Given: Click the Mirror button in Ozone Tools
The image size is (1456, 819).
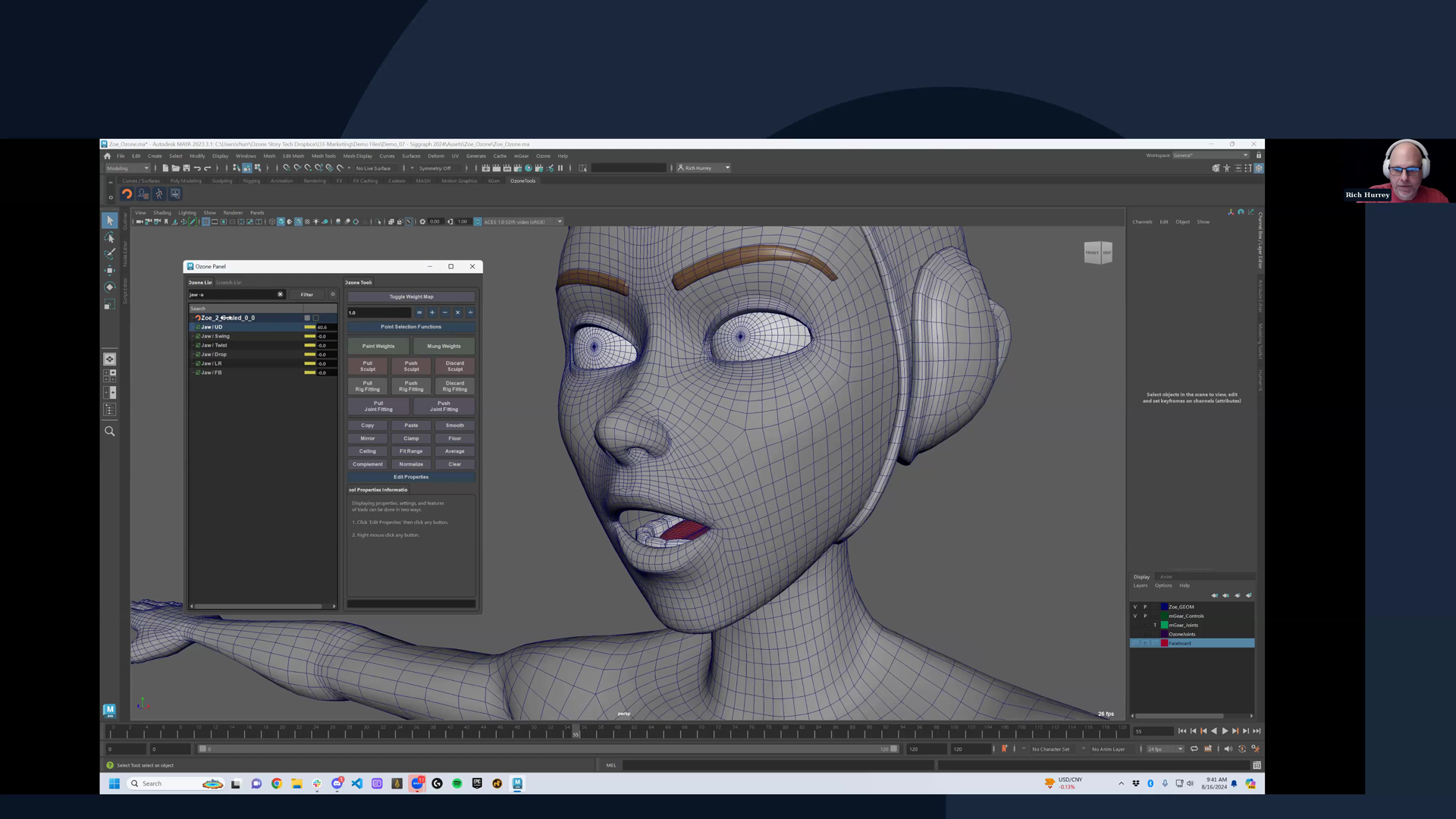Looking at the screenshot, I should 368,438.
